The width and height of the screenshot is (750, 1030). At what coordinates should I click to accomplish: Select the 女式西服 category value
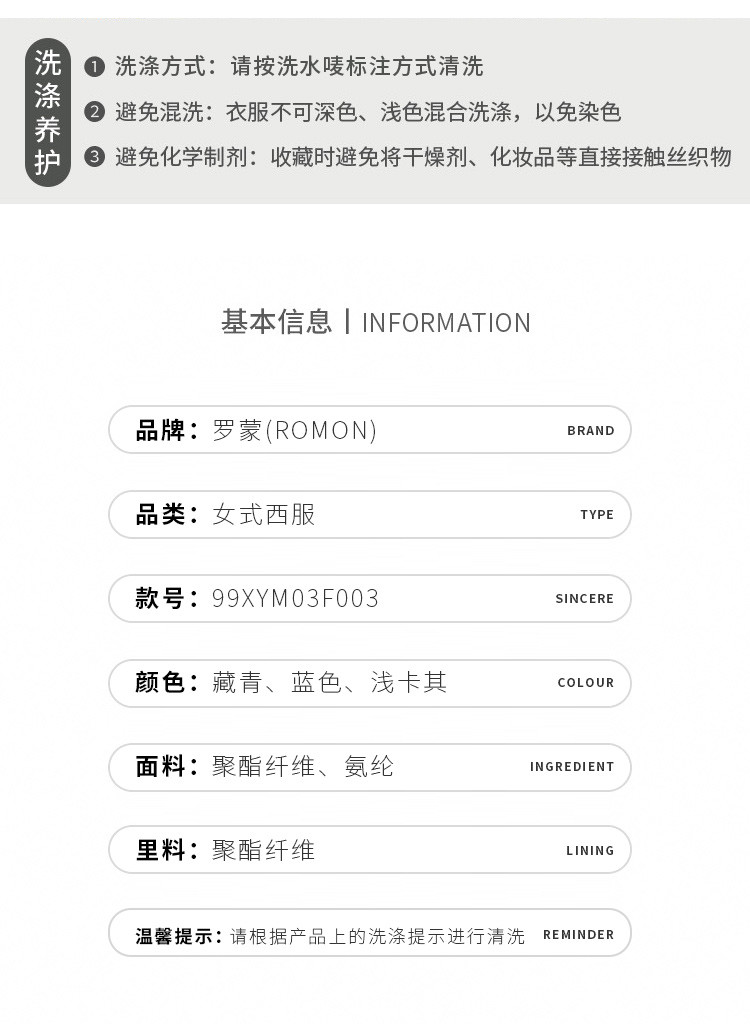(264, 515)
